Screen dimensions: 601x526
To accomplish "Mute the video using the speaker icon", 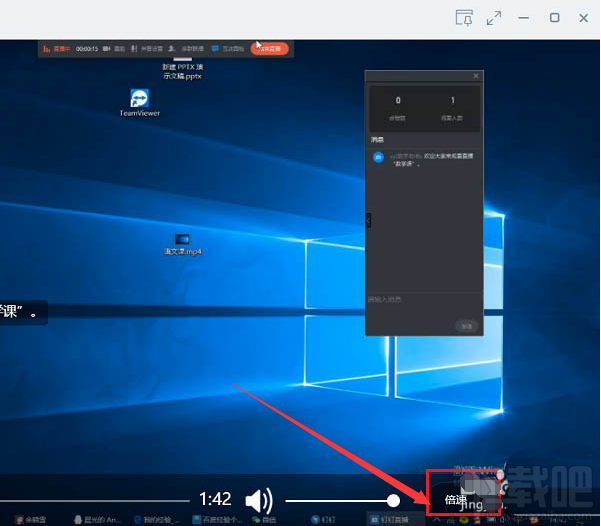I will coord(259,501).
